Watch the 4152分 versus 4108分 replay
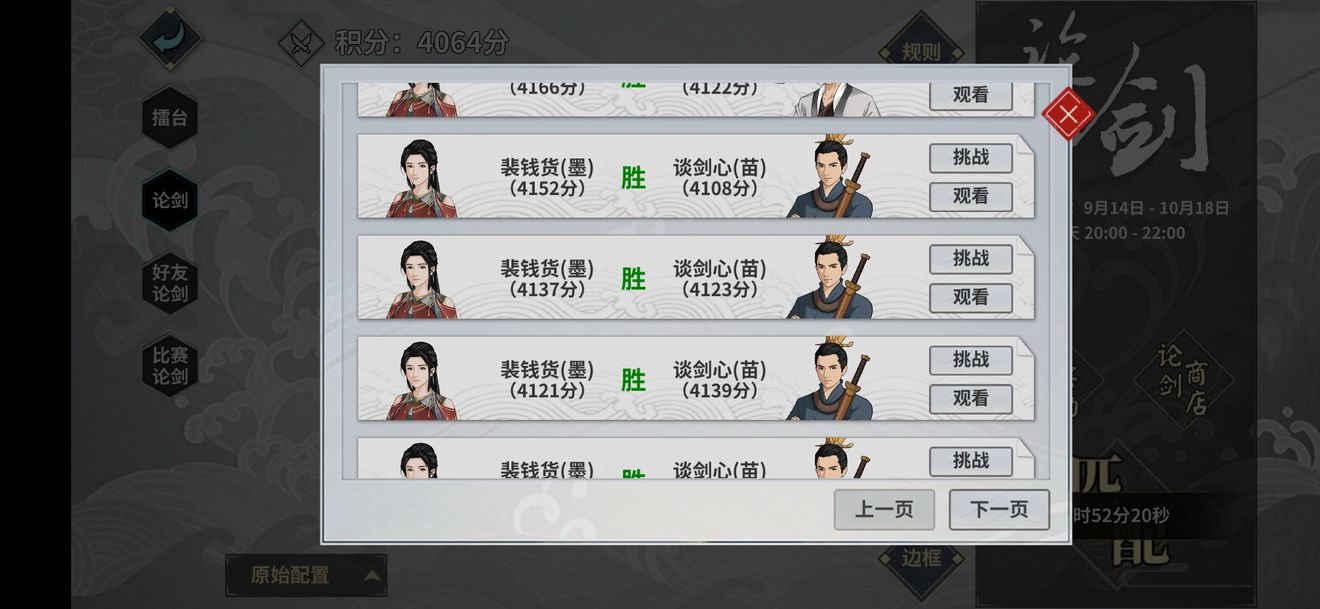 [x=971, y=196]
